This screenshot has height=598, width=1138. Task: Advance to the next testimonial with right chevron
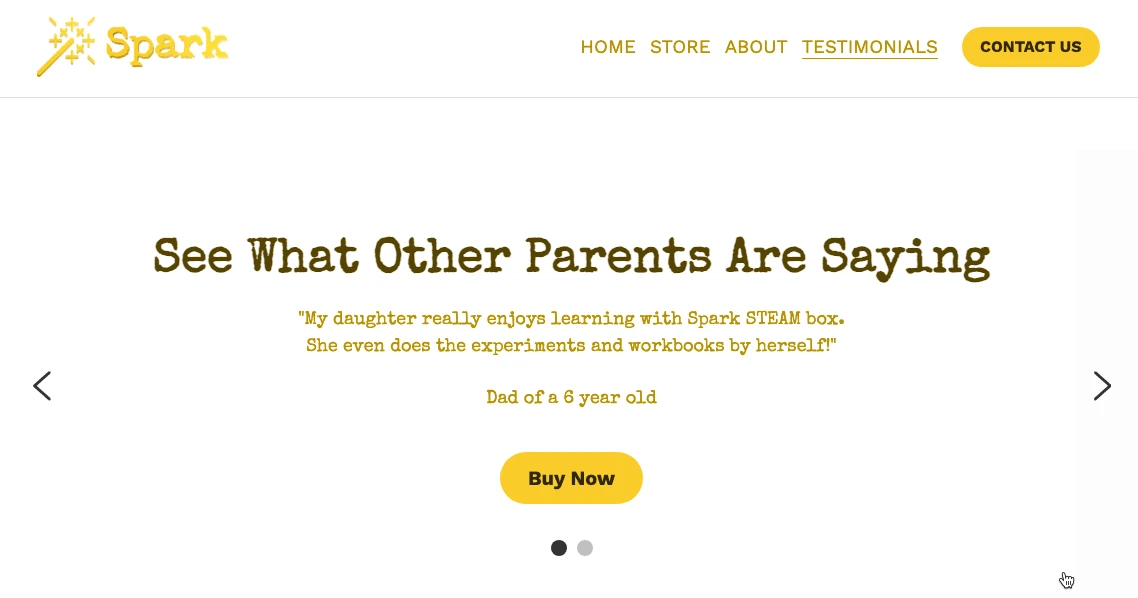1102,386
